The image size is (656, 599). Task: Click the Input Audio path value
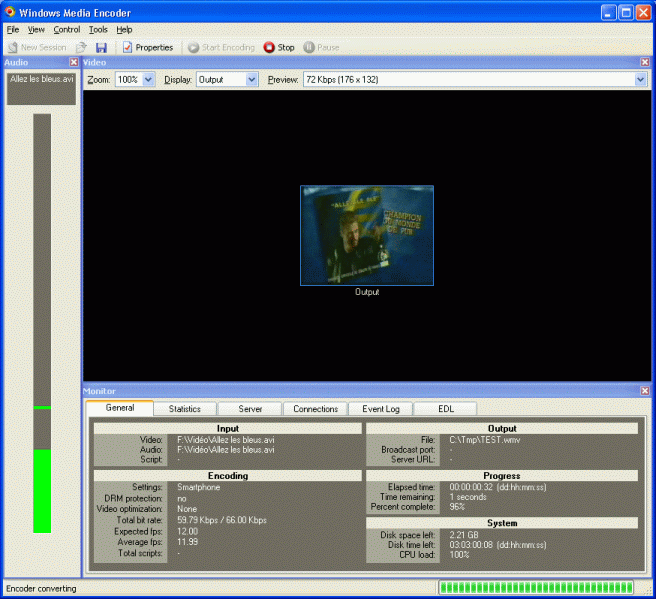[226, 450]
